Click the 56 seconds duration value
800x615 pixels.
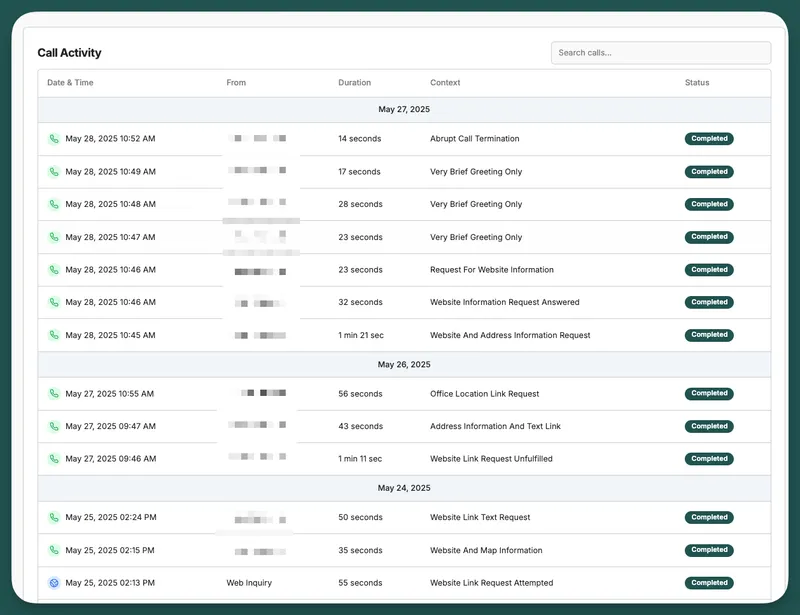360,394
